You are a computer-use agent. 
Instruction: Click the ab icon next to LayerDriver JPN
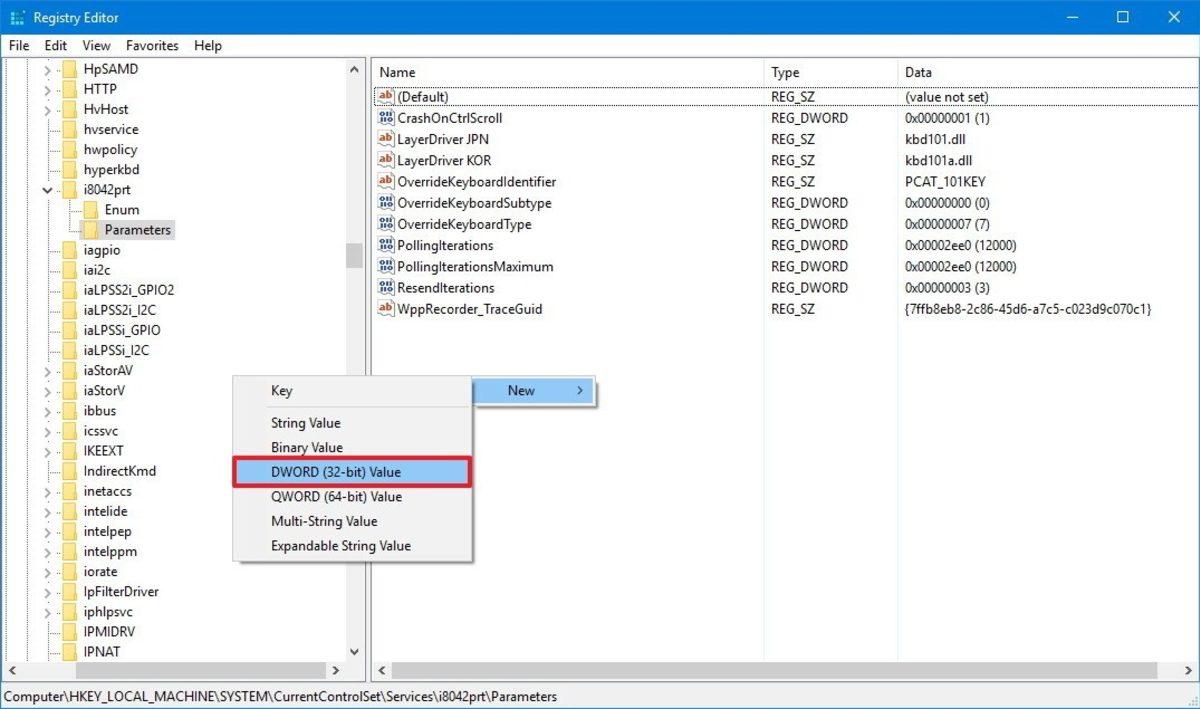pyautogui.click(x=386, y=139)
